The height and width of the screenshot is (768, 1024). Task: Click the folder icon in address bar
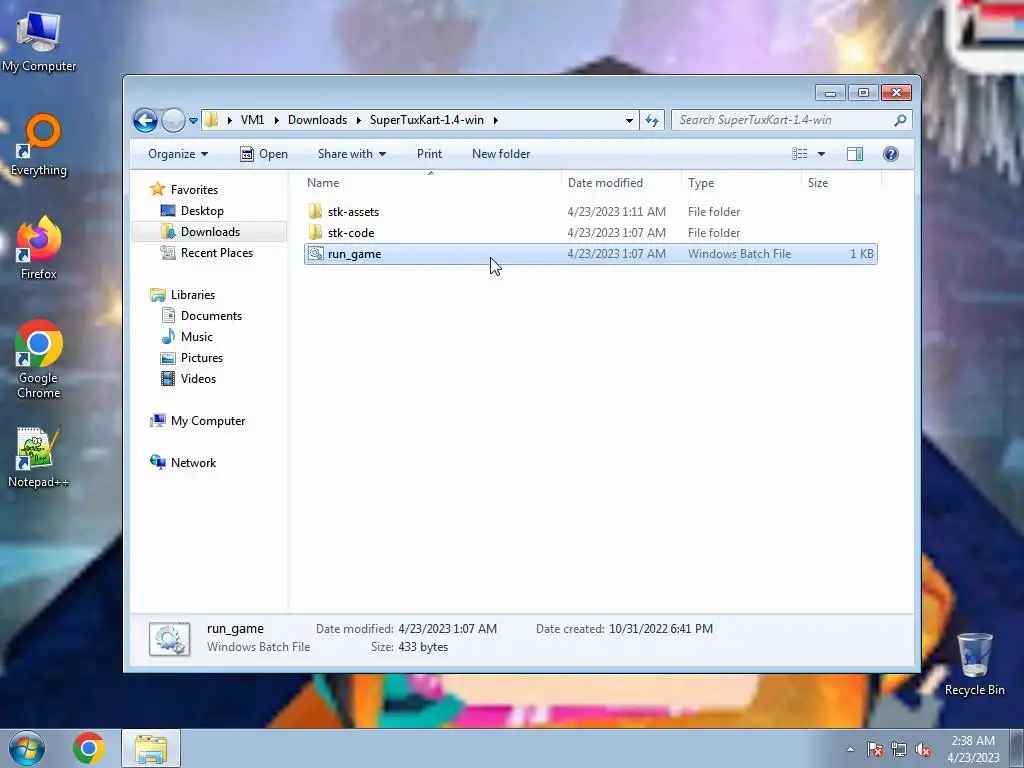point(212,120)
